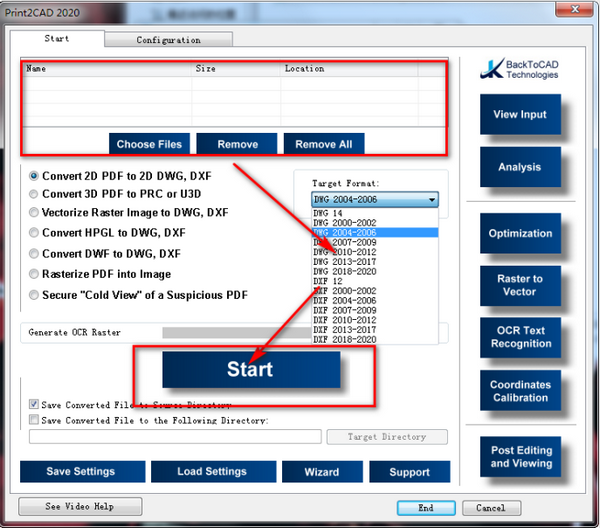Click the big Start conversion button
This screenshot has width=600, height=528.
click(251, 370)
